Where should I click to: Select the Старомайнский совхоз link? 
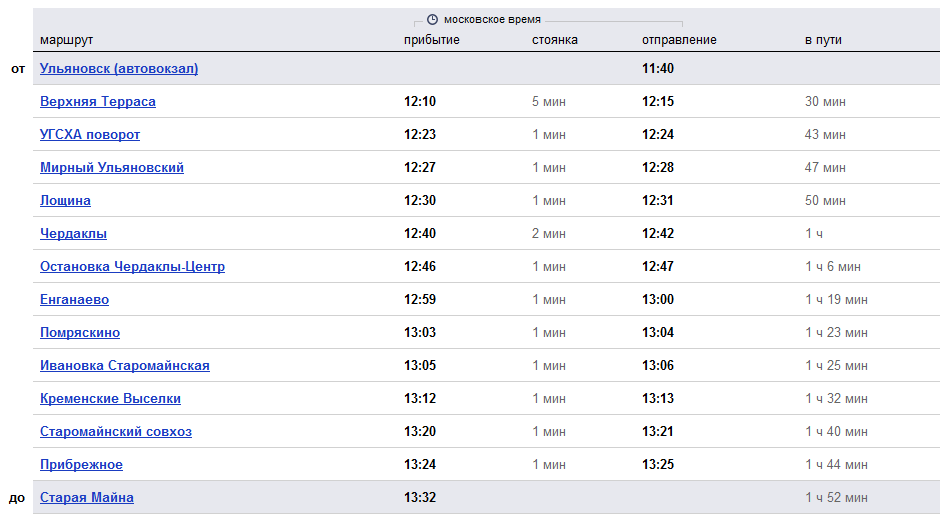[116, 432]
